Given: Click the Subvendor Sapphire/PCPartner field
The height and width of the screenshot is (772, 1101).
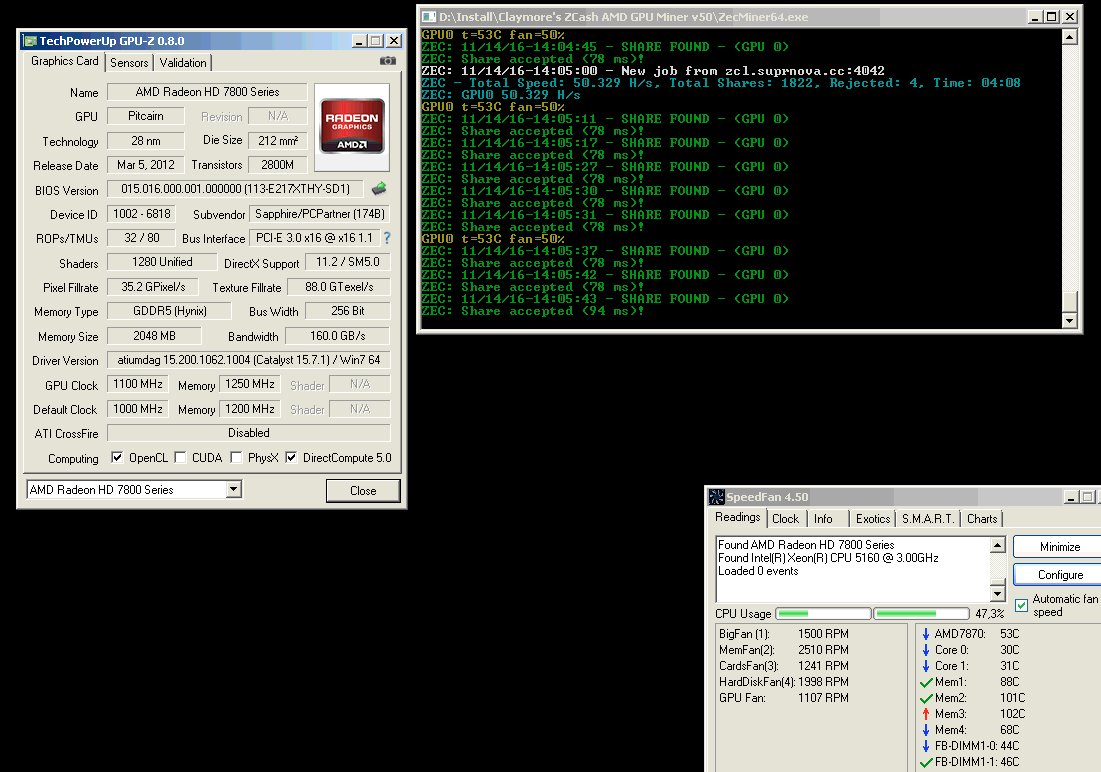Looking at the screenshot, I should tap(319, 214).
